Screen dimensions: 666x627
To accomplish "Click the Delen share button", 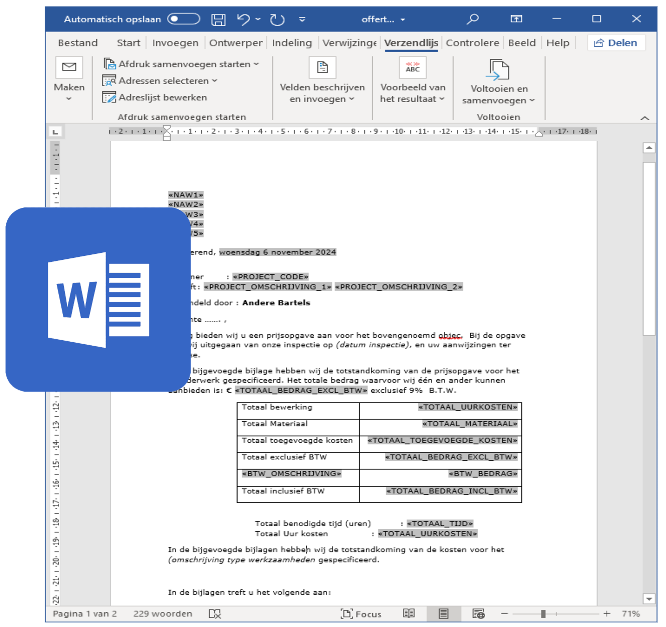I will 615,43.
